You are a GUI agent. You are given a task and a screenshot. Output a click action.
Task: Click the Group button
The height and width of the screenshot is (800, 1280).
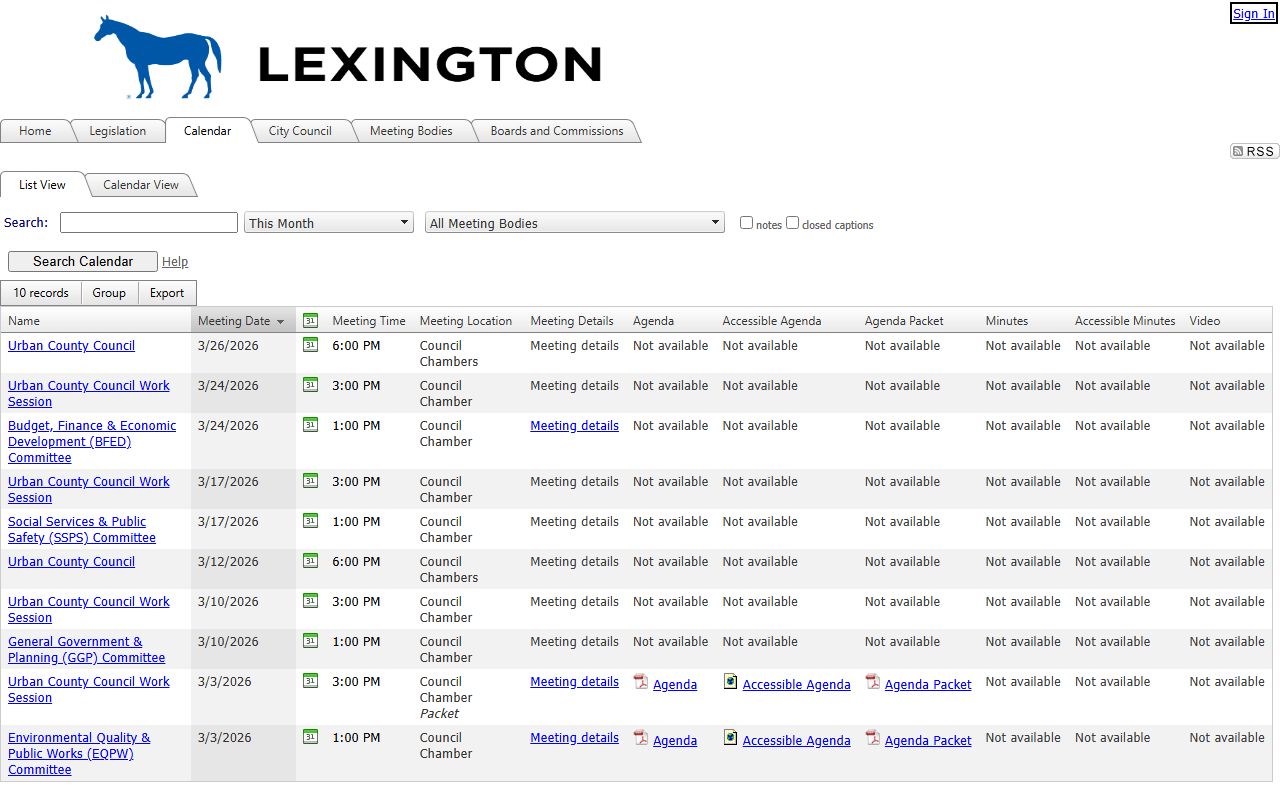[109, 293]
